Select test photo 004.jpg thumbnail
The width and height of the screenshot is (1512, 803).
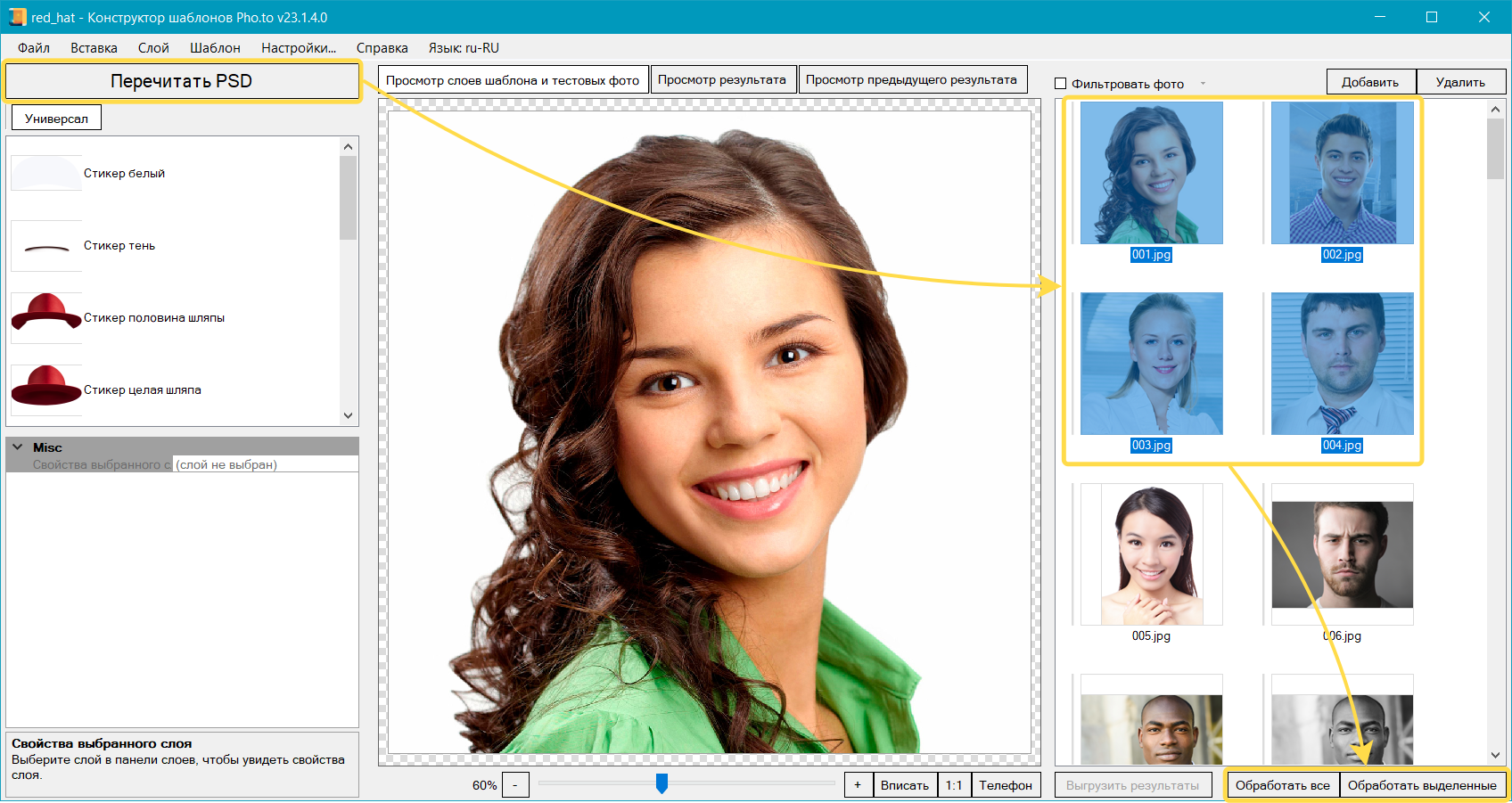(x=1342, y=364)
